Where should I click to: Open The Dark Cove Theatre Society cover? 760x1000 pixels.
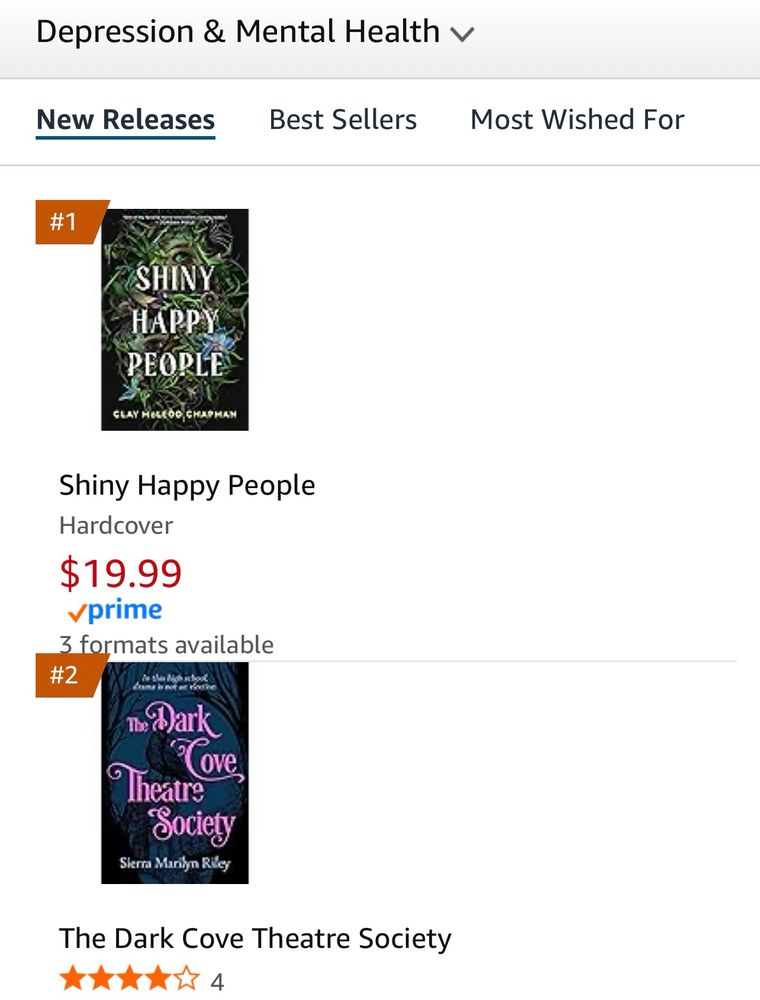point(175,773)
